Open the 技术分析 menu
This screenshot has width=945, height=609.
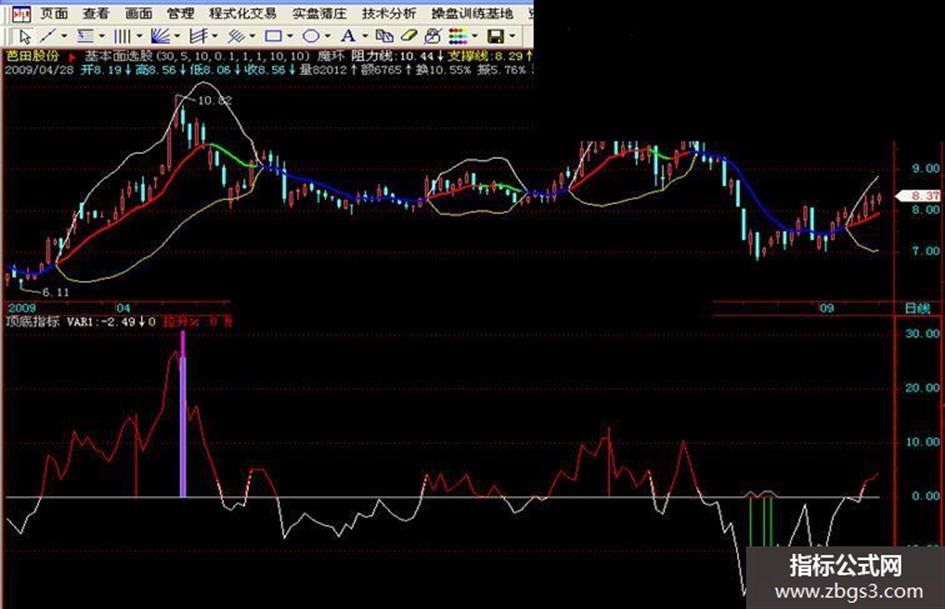click(x=389, y=13)
